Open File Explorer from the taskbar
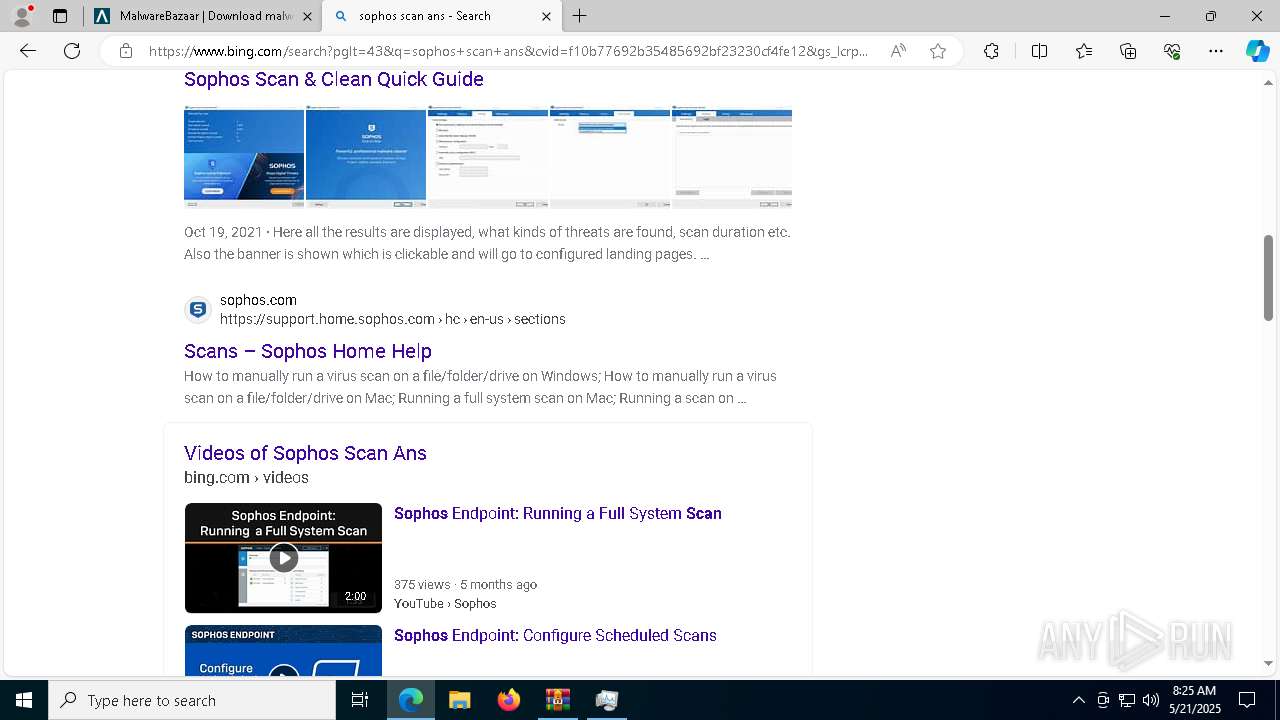The width and height of the screenshot is (1280, 720). [459, 700]
